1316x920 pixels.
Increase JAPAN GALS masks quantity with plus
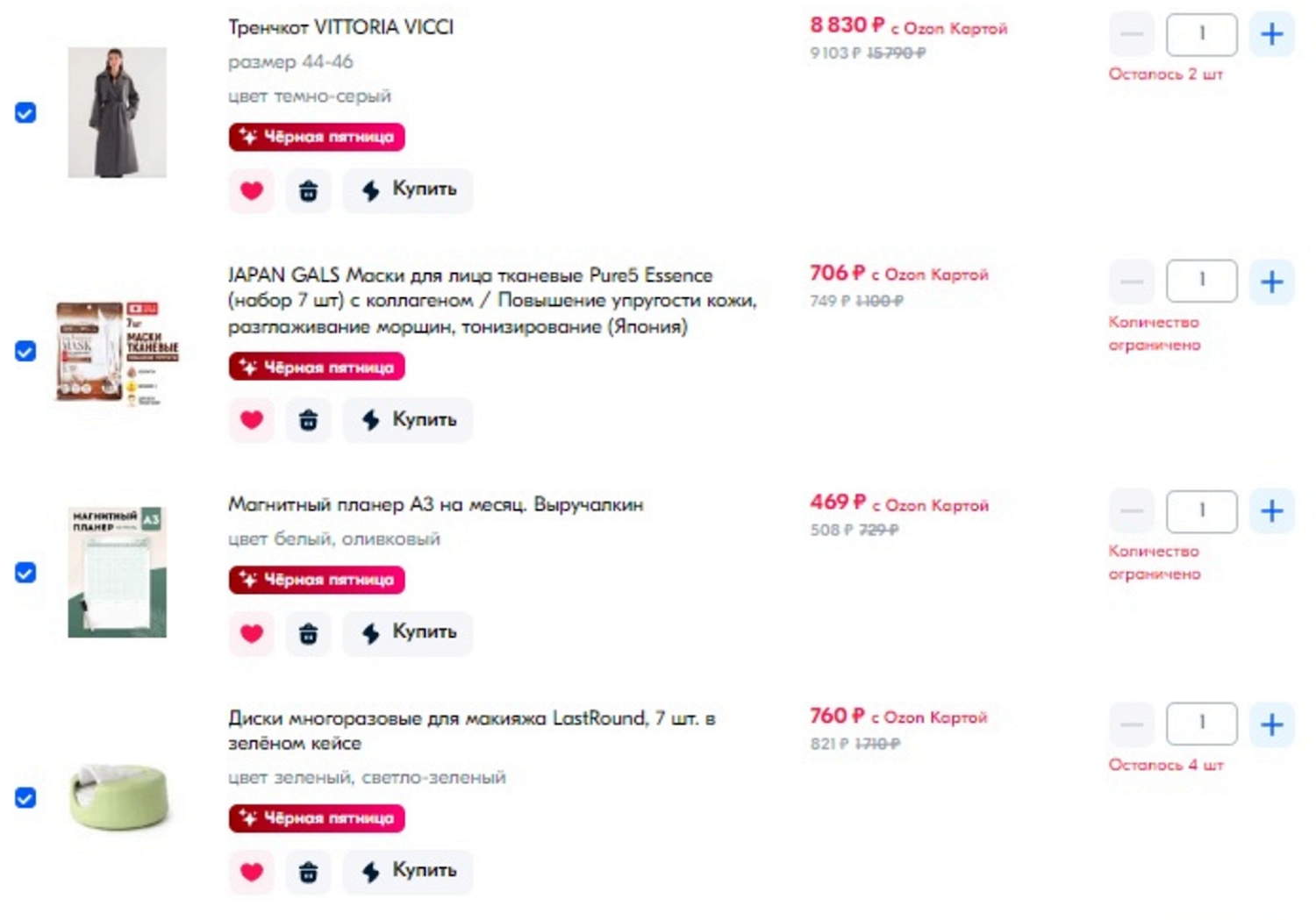1271,282
